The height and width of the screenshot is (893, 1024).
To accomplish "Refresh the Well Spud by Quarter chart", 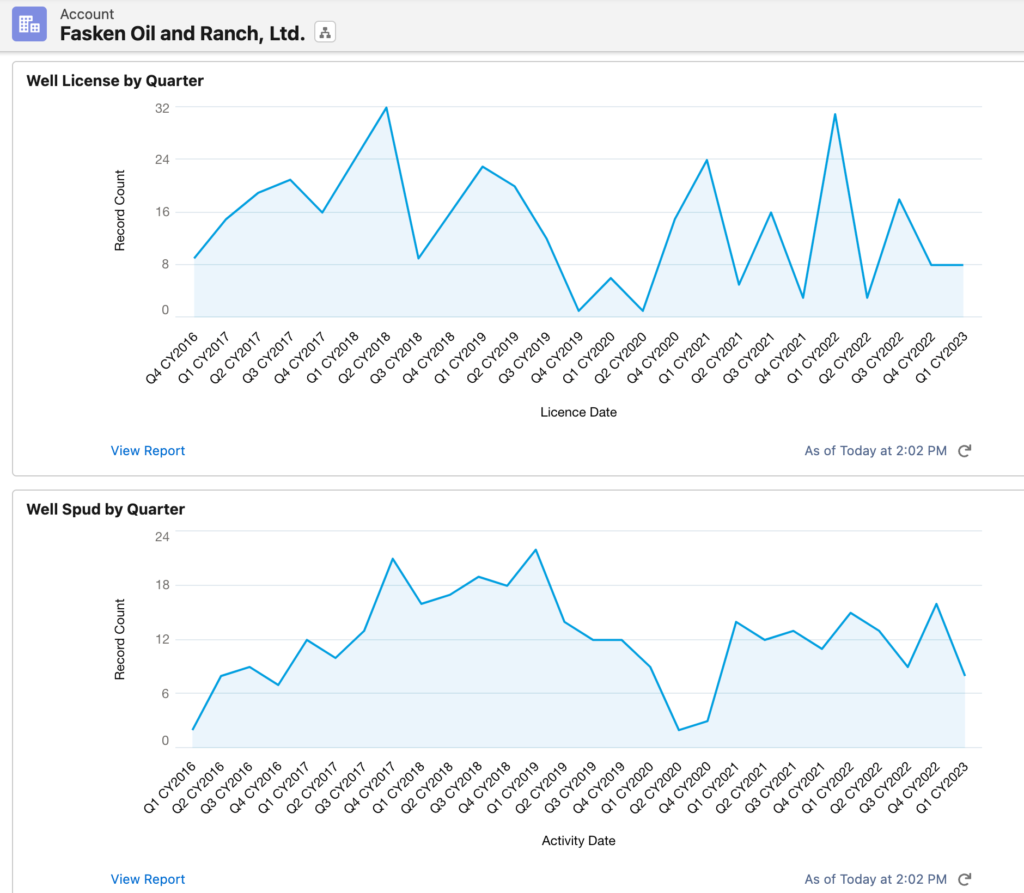I will click(963, 879).
